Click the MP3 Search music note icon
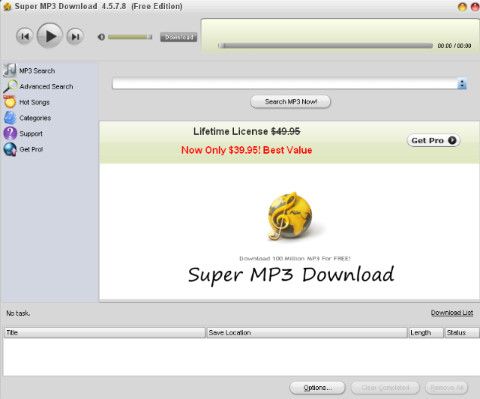This screenshot has height=399, width=480. [10, 70]
